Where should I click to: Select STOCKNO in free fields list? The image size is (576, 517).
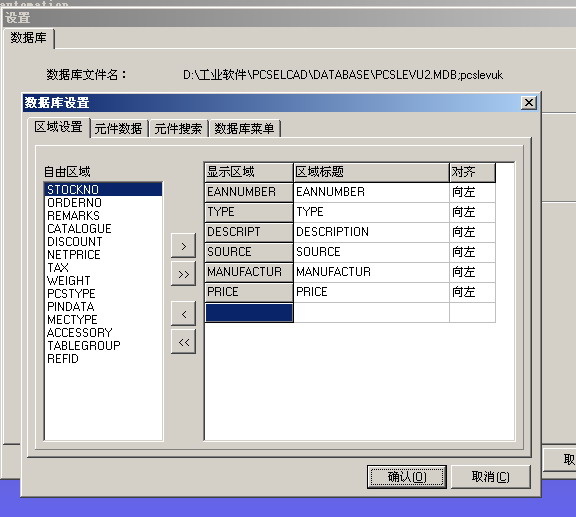(x=103, y=190)
